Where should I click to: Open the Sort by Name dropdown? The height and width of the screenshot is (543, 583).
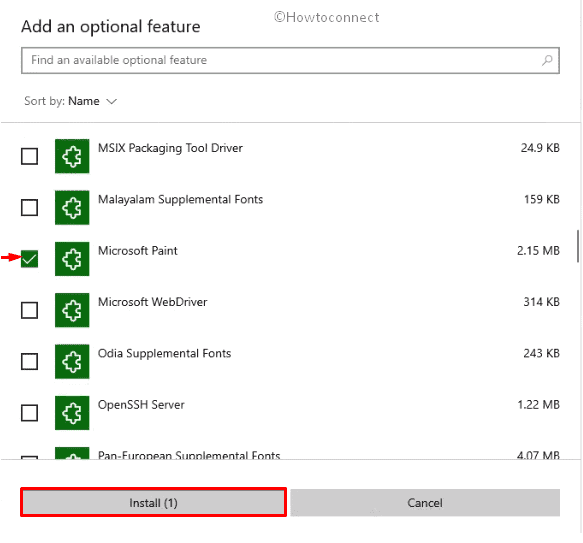[71, 101]
